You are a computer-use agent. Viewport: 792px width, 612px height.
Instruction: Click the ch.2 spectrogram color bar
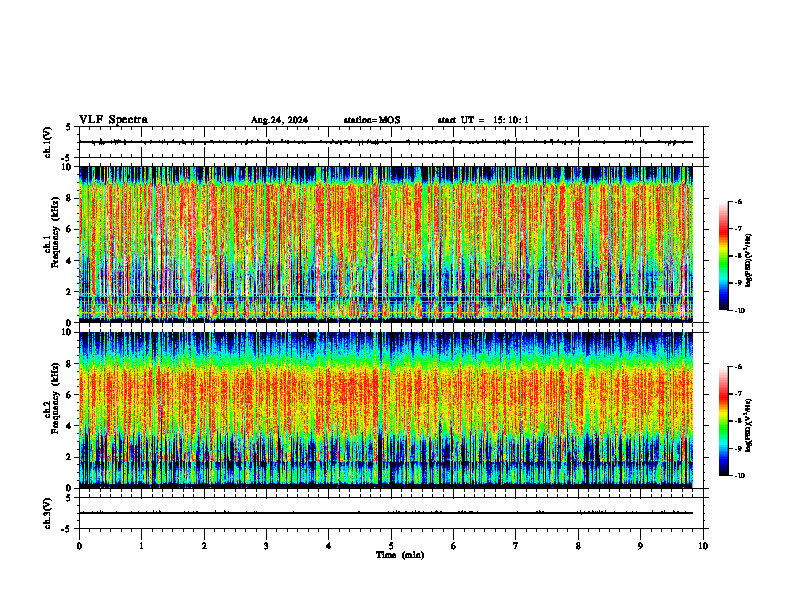(723, 421)
